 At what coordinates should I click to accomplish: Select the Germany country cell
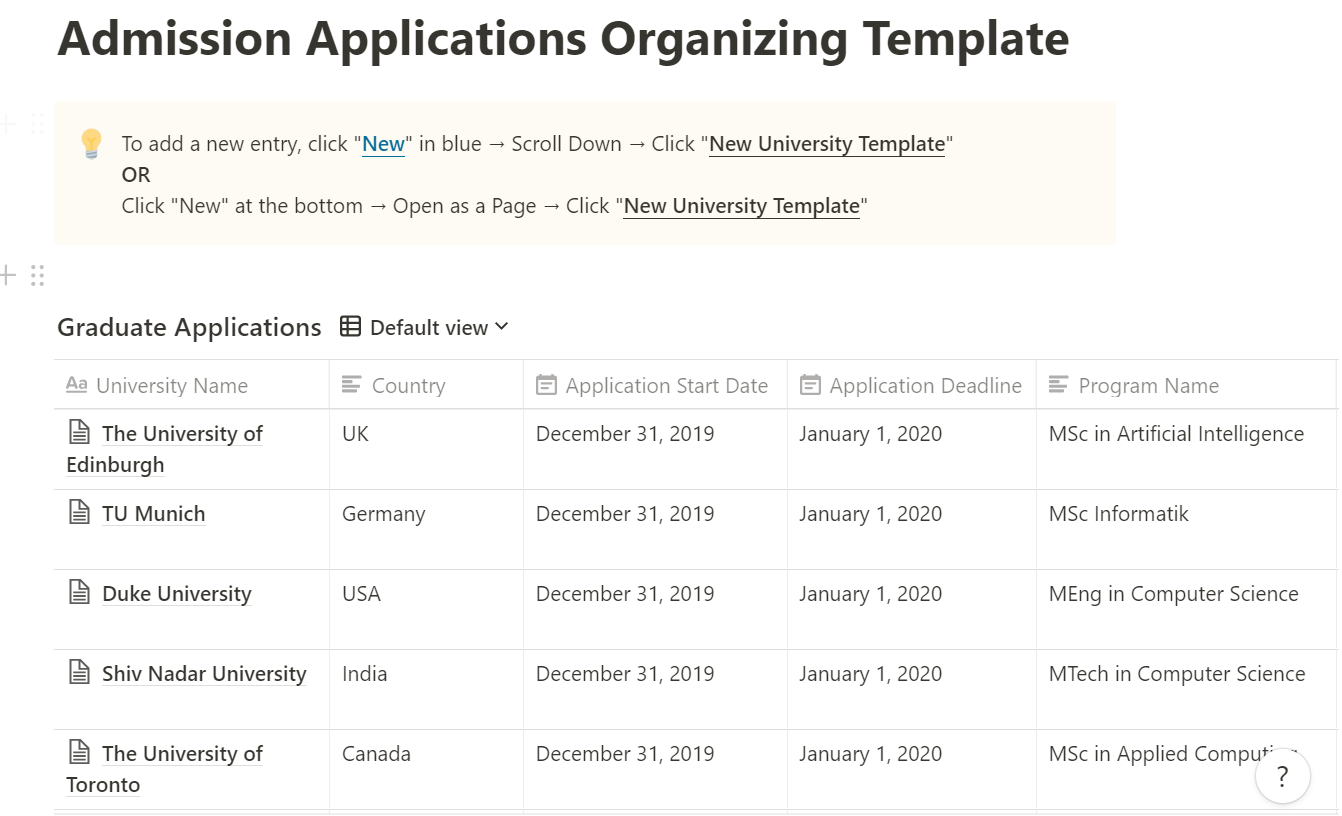click(x=384, y=514)
